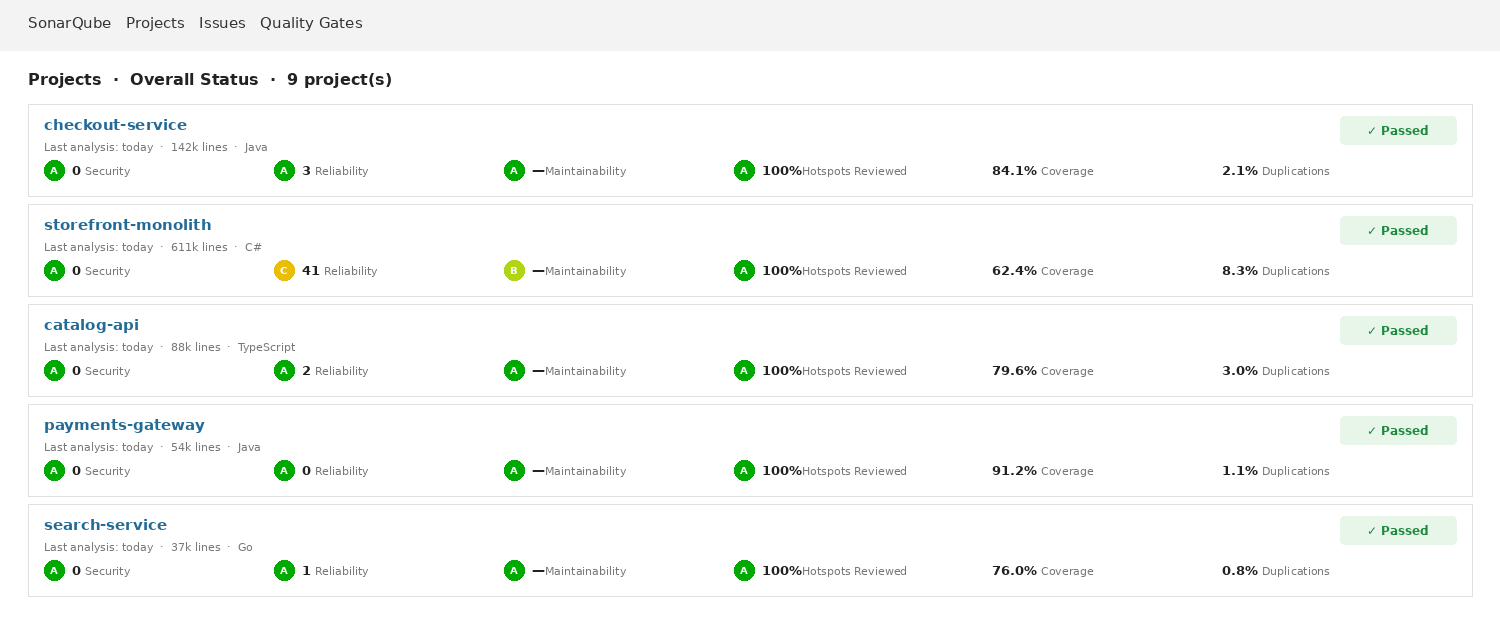The image size is (1500, 620).
Task: Click Maintainability B badge for storefront-monolith
Action: click(514, 271)
